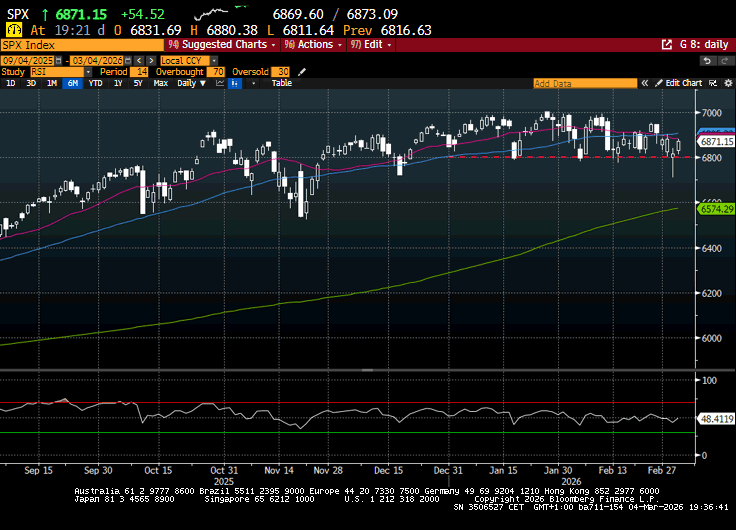Click the pencil icon next to Oversold
Image resolution: width=736 pixels, height=530 pixels.
(x=302, y=72)
